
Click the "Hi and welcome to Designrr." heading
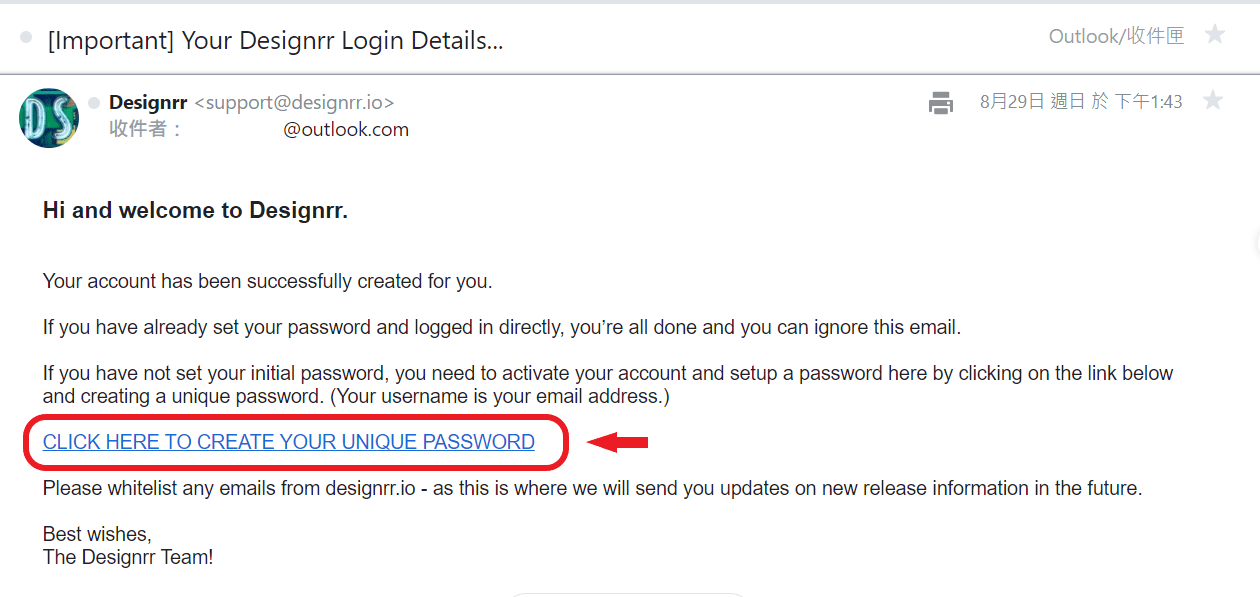tap(195, 211)
